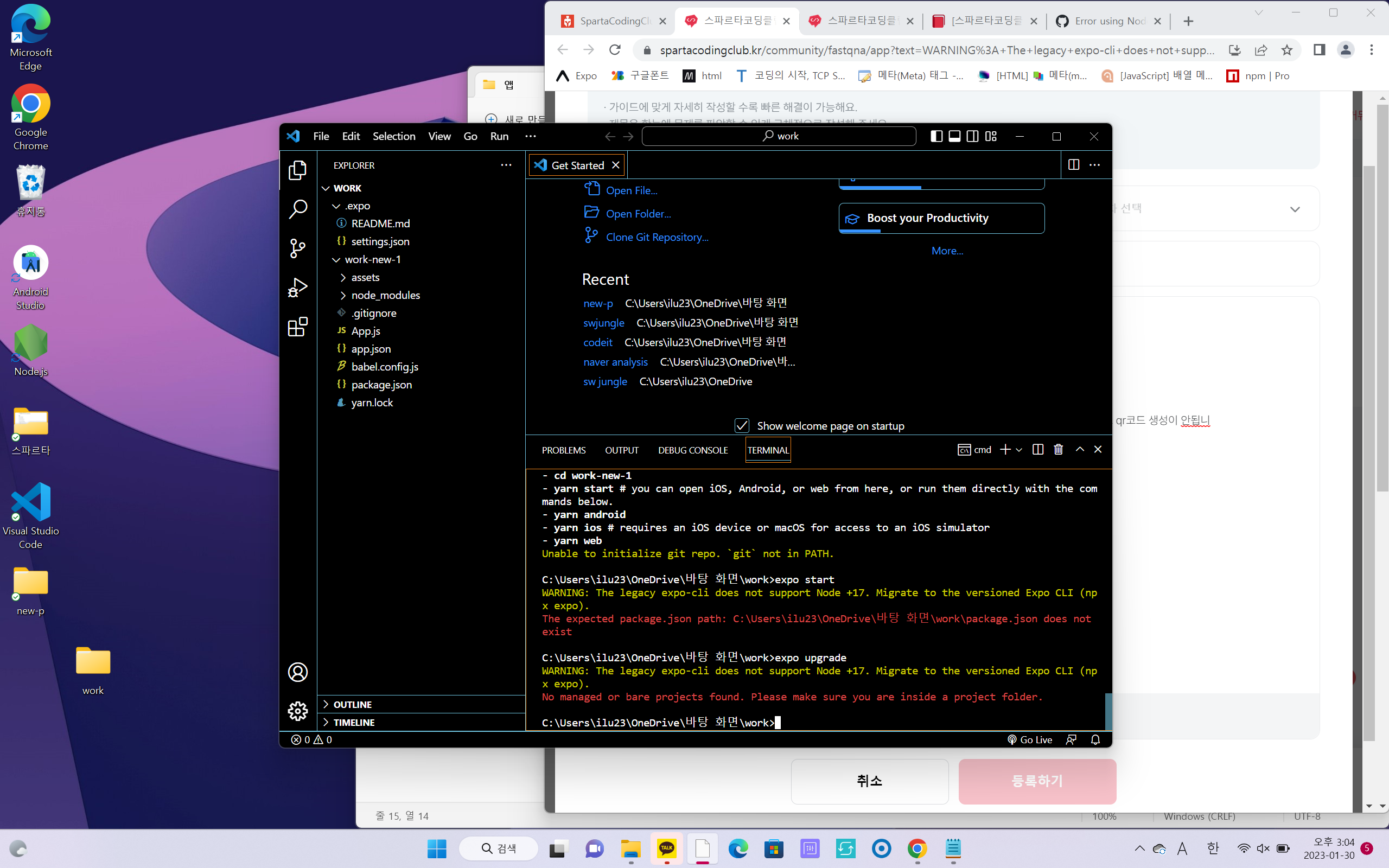Open App.js in the explorer
Viewport: 1389px width, 868px height.
tap(366, 331)
